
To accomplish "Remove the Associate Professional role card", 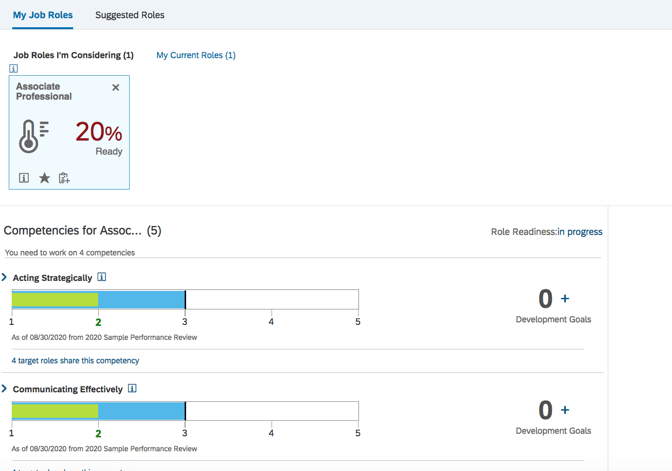I will [x=116, y=88].
